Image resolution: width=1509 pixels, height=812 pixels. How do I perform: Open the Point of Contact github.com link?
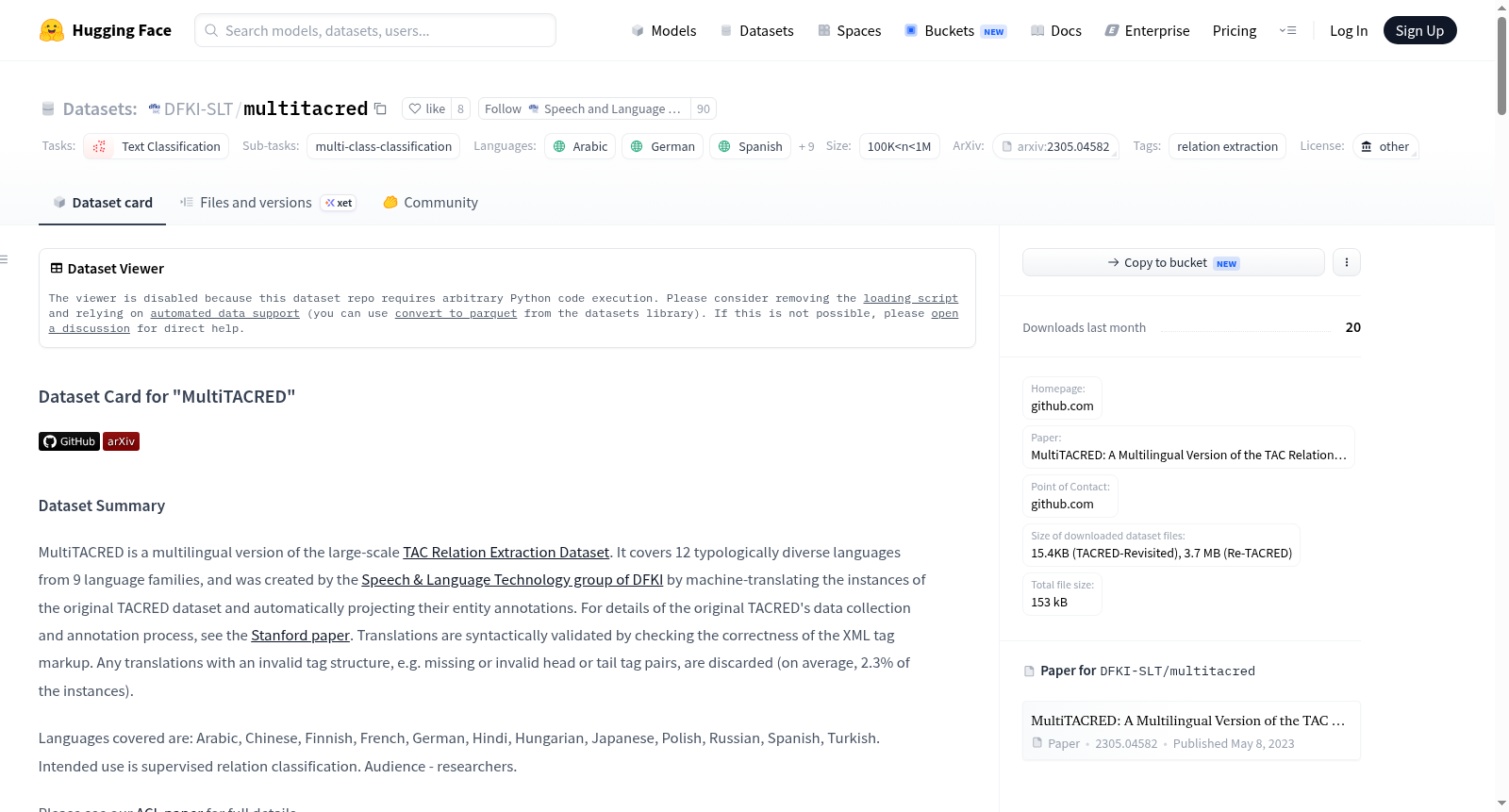[1070, 496]
